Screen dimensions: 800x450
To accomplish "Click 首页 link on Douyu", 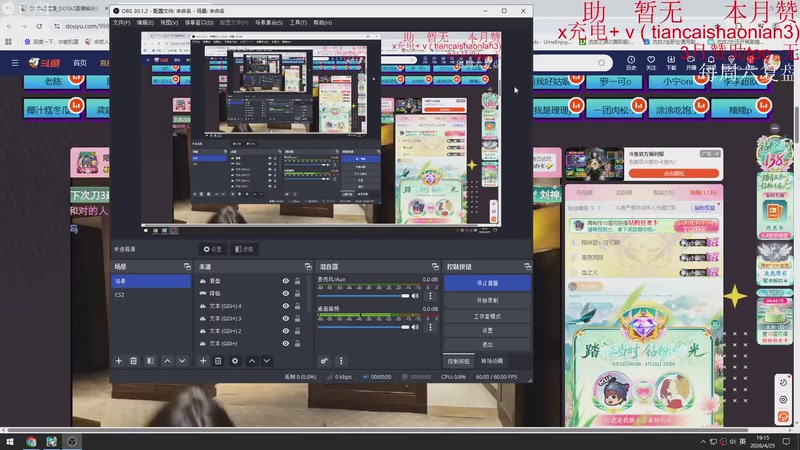I will click(80, 63).
